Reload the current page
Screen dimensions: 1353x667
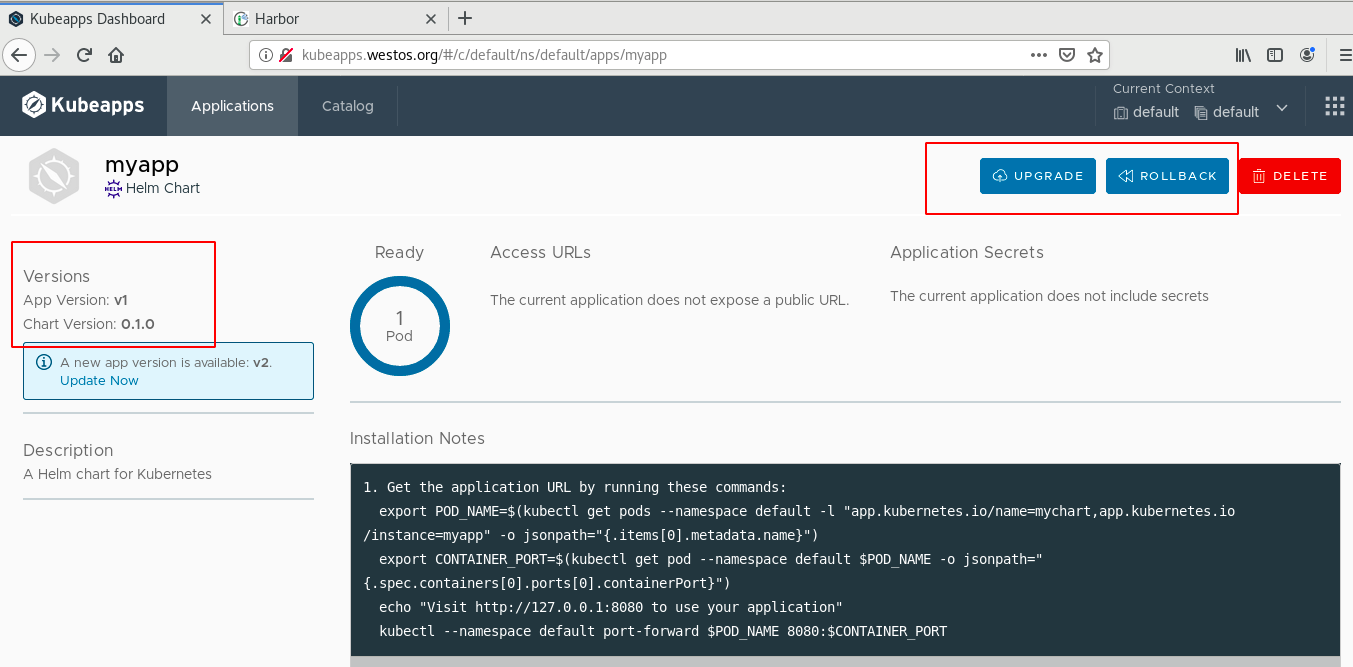(x=85, y=55)
